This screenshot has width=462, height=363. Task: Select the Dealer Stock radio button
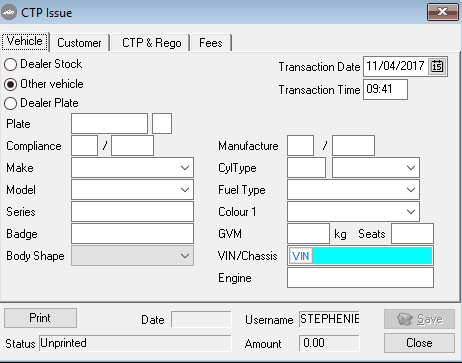(x=10, y=64)
